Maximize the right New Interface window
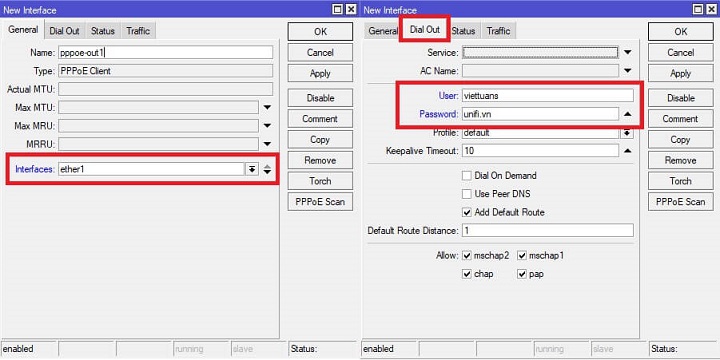 pos(698,9)
